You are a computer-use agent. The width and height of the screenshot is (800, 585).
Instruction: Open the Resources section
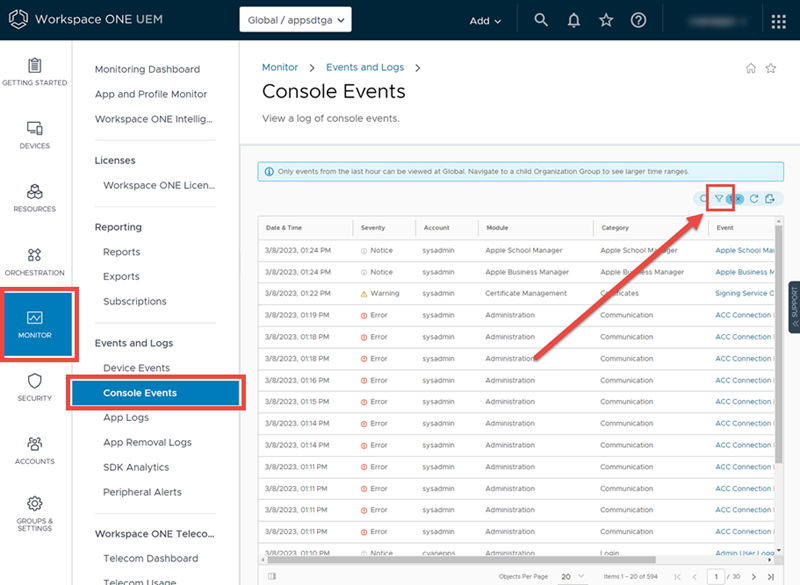(35, 198)
